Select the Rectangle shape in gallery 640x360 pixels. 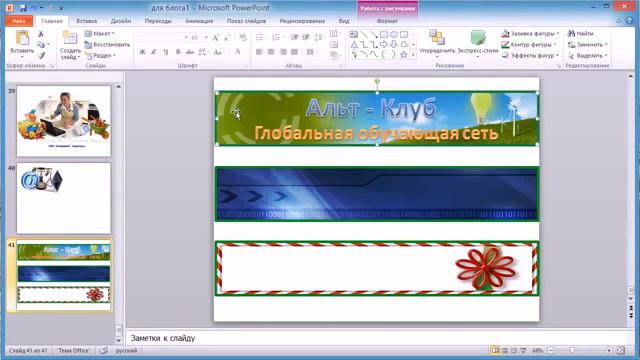[x=384, y=34]
